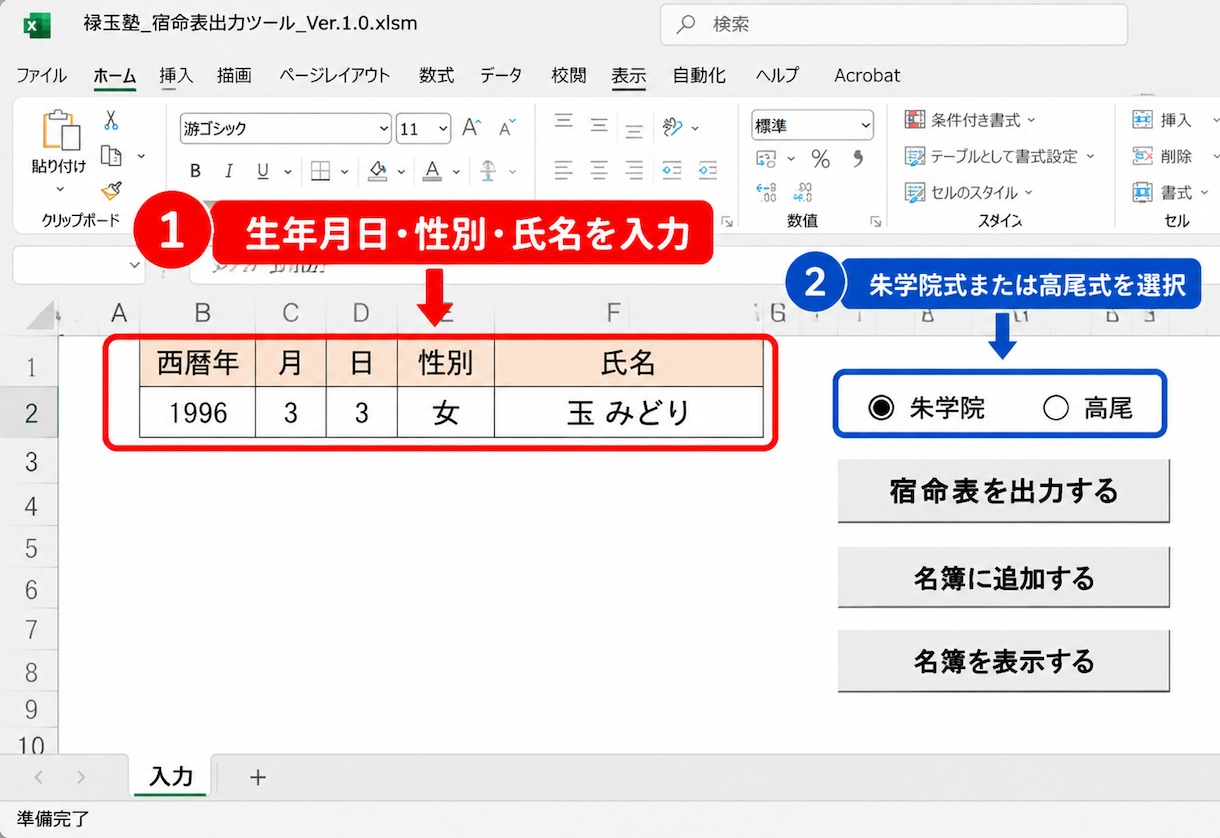Align text to middle of cell
Viewport: 1220px width, 838px height.
599,126
